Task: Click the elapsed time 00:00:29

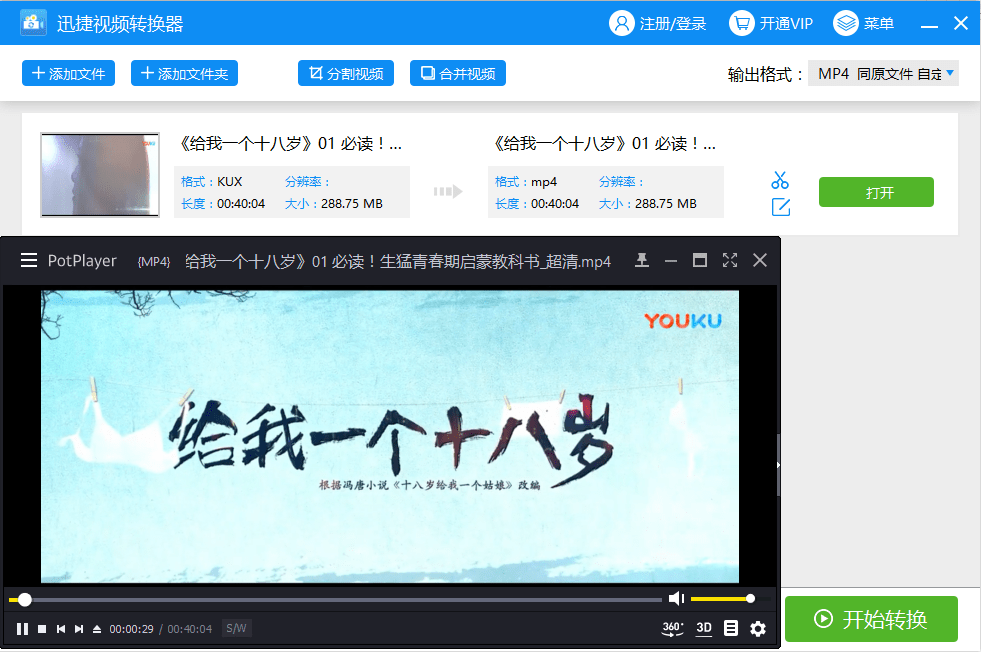Action: click(x=131, y=629)
